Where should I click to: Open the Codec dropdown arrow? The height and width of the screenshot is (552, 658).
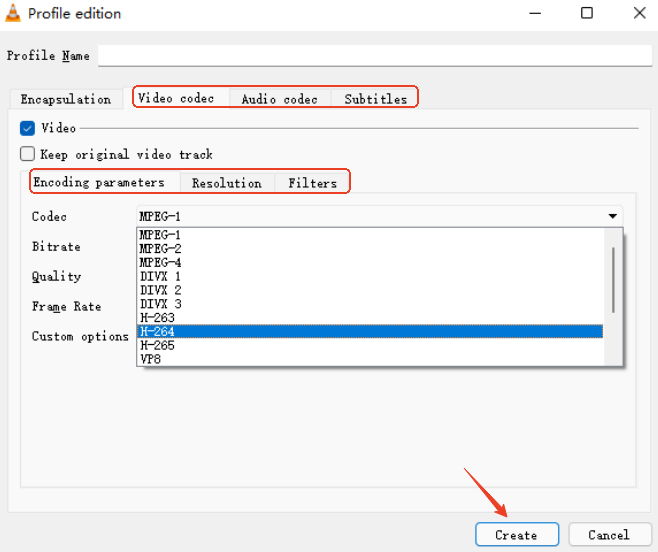tap(611, 216)
